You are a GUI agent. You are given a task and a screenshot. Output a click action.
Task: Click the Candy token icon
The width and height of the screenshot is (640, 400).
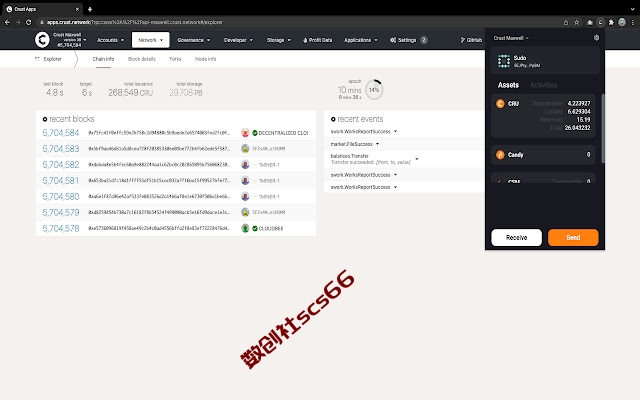tap(500, 155)
